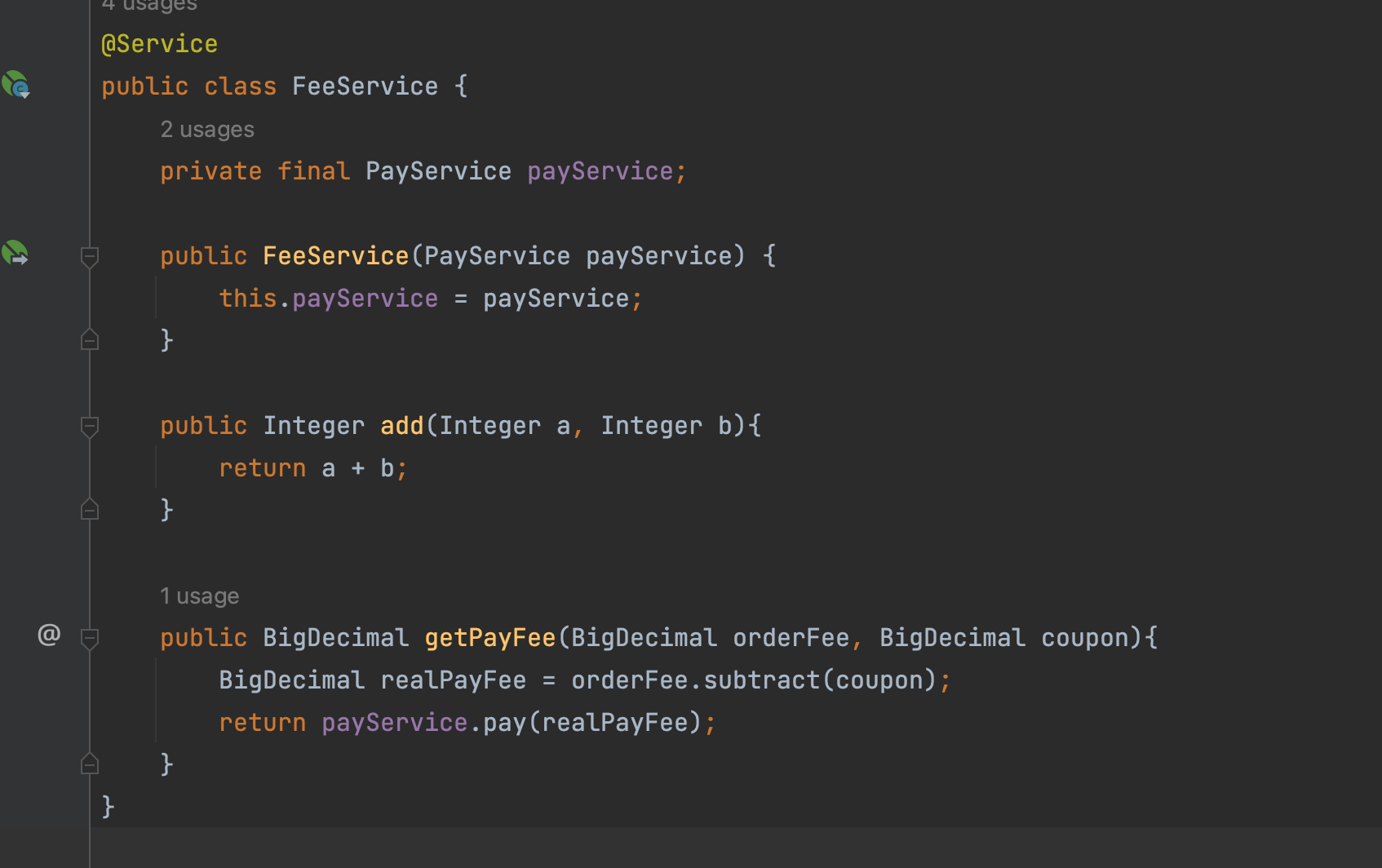Viewport: 1382px width, 868px height.
Task: Click the @ gutter icon beside getPayFee
Action: (x=49, y=635)
